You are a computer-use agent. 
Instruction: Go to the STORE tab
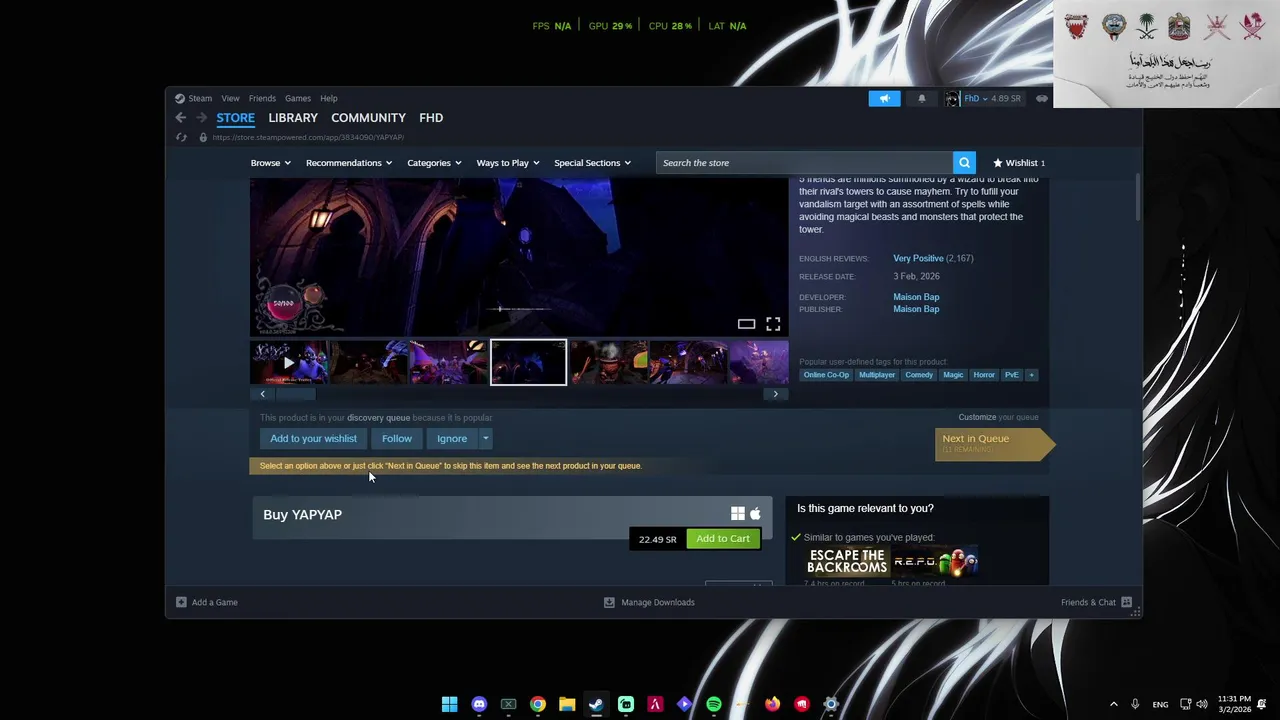tap(236, 118)
